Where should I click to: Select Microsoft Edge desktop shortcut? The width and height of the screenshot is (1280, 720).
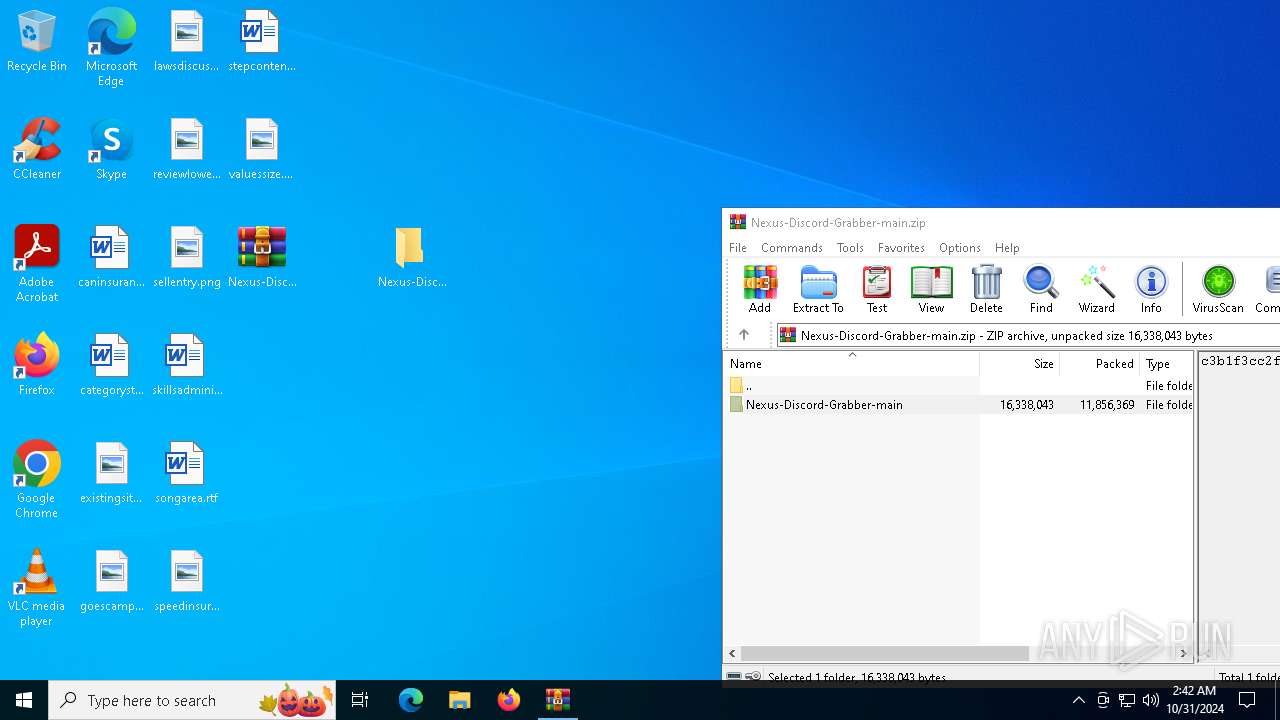click(111, 47)
